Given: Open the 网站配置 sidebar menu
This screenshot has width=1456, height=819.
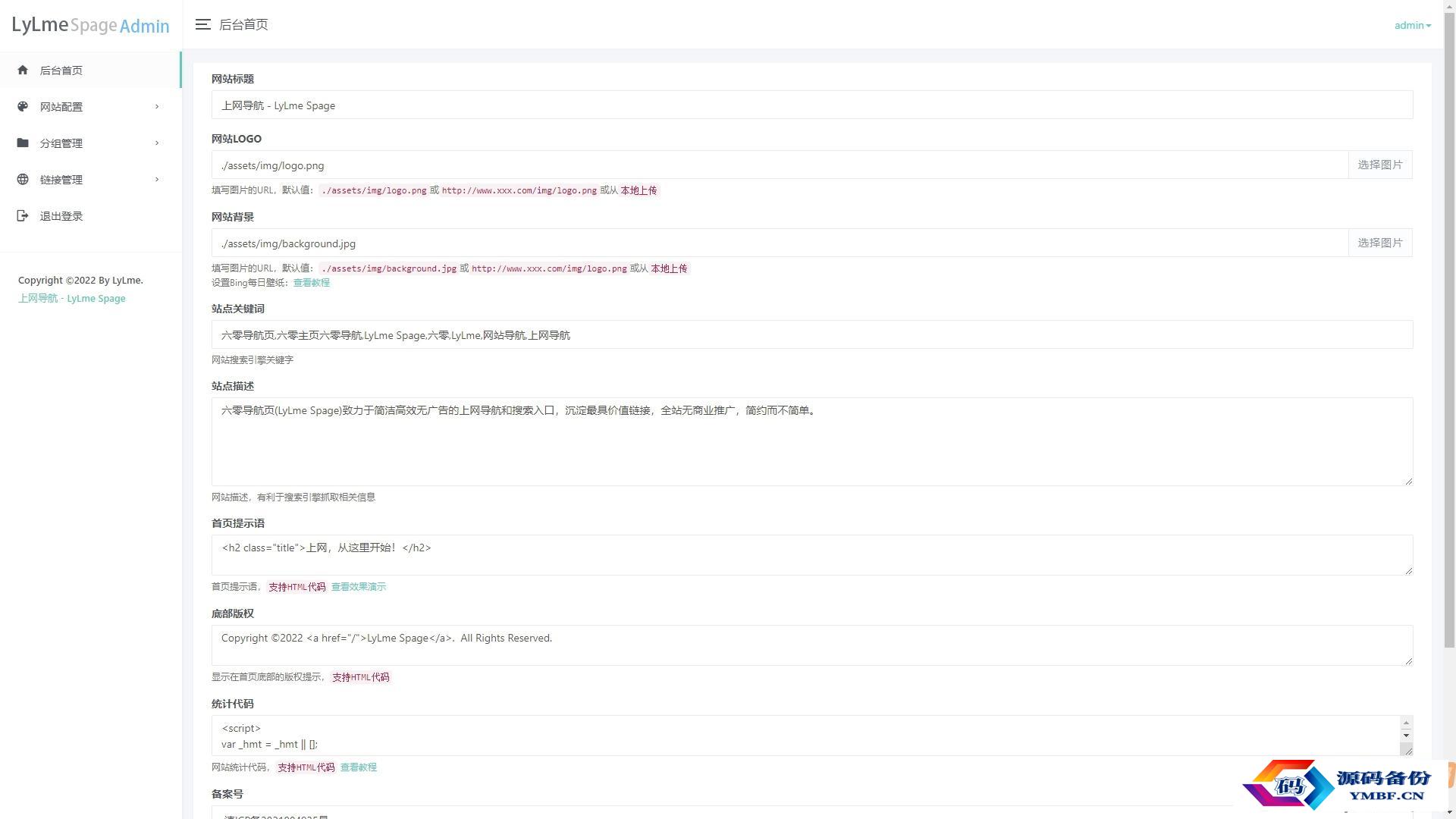Looking at the screenshot, I should pyautogui.click(x=90, y=106).
